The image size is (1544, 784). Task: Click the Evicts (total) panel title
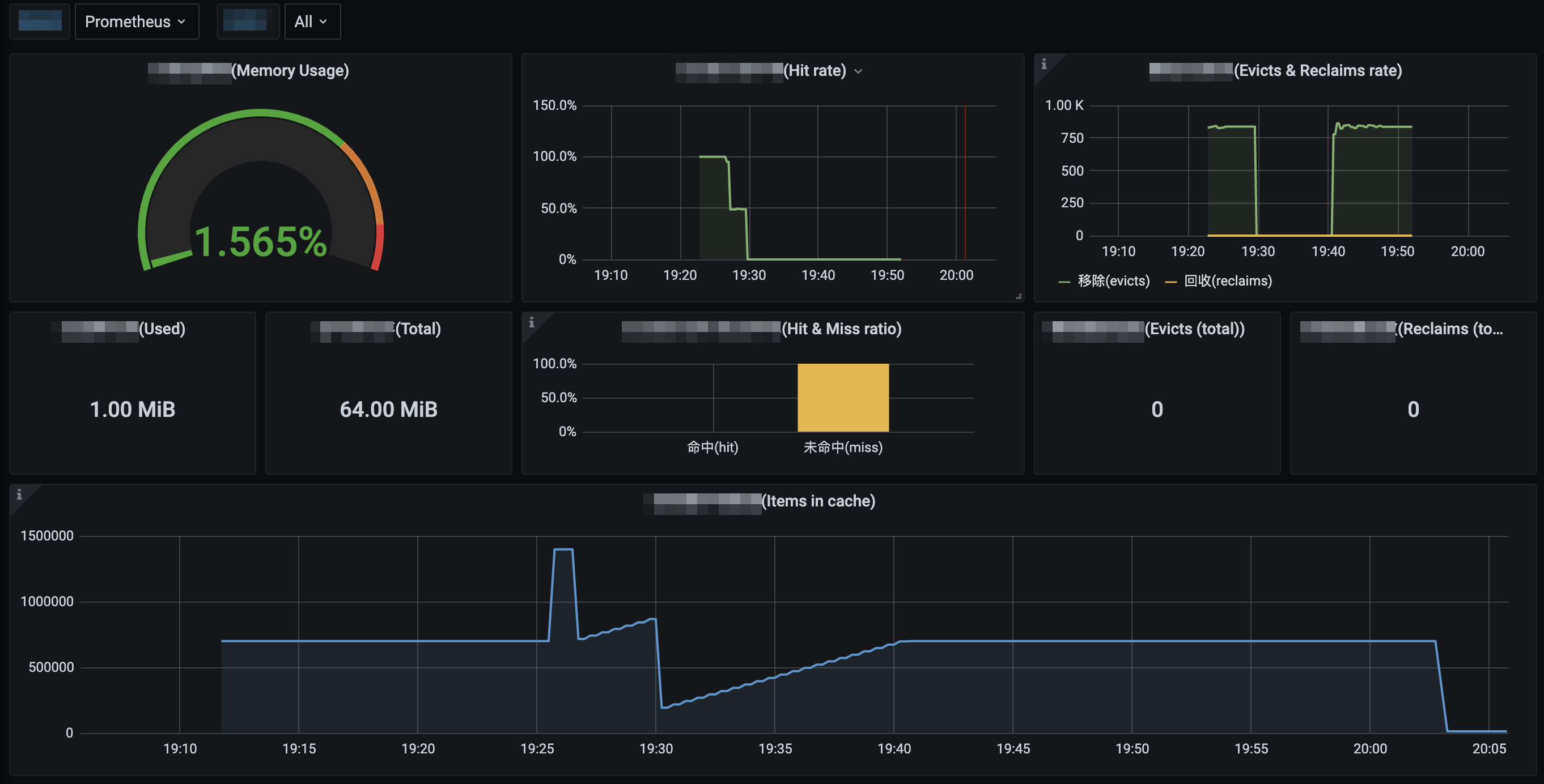1194,329
